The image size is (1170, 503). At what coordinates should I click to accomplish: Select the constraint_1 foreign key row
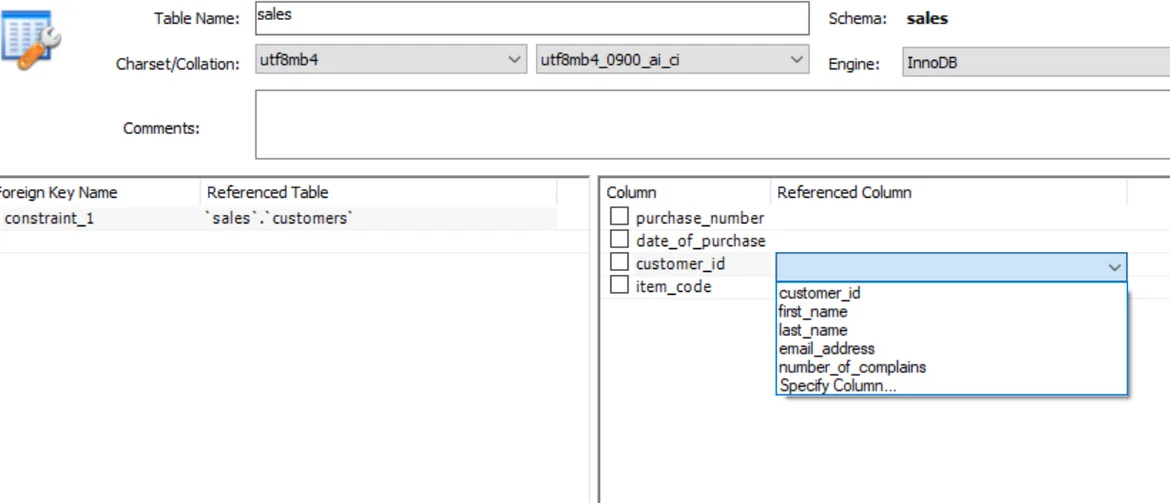[50, 218]
